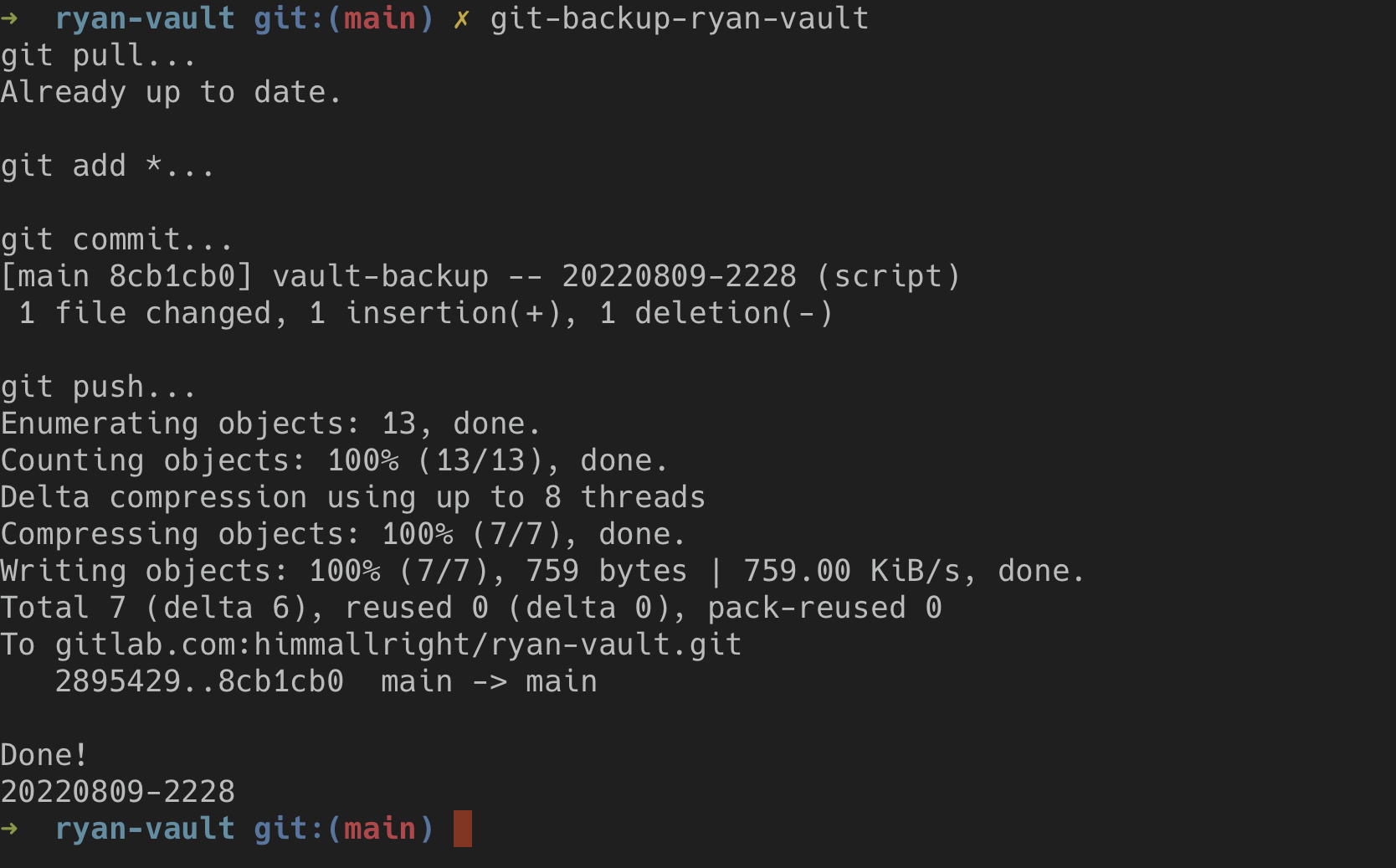Viewport: 1396px width, 868px height.
Task: Click "ryan-vault" directory name in the bottom prompt
Action: [145, 829]
